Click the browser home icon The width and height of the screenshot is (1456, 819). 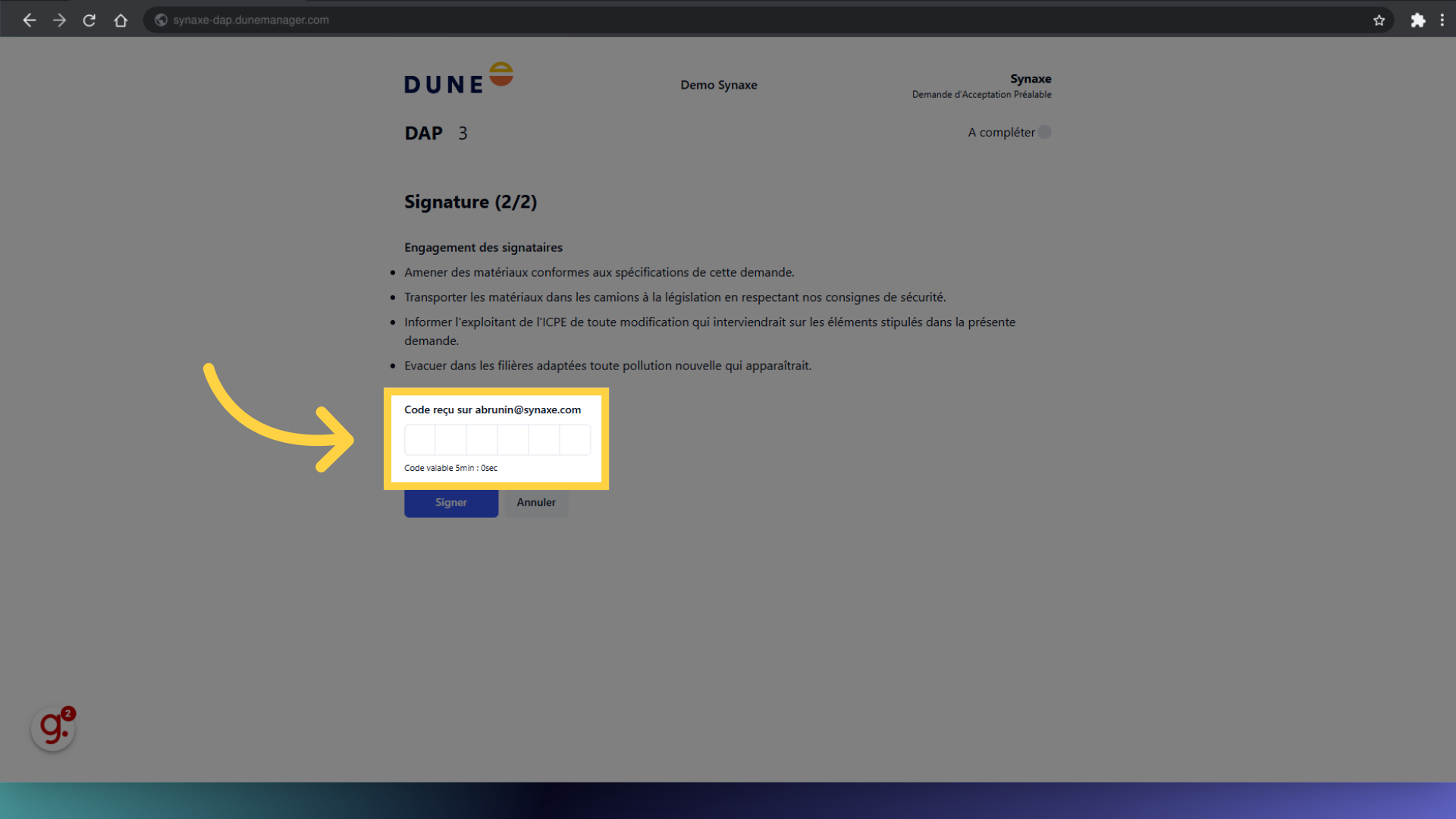(121, 20)
